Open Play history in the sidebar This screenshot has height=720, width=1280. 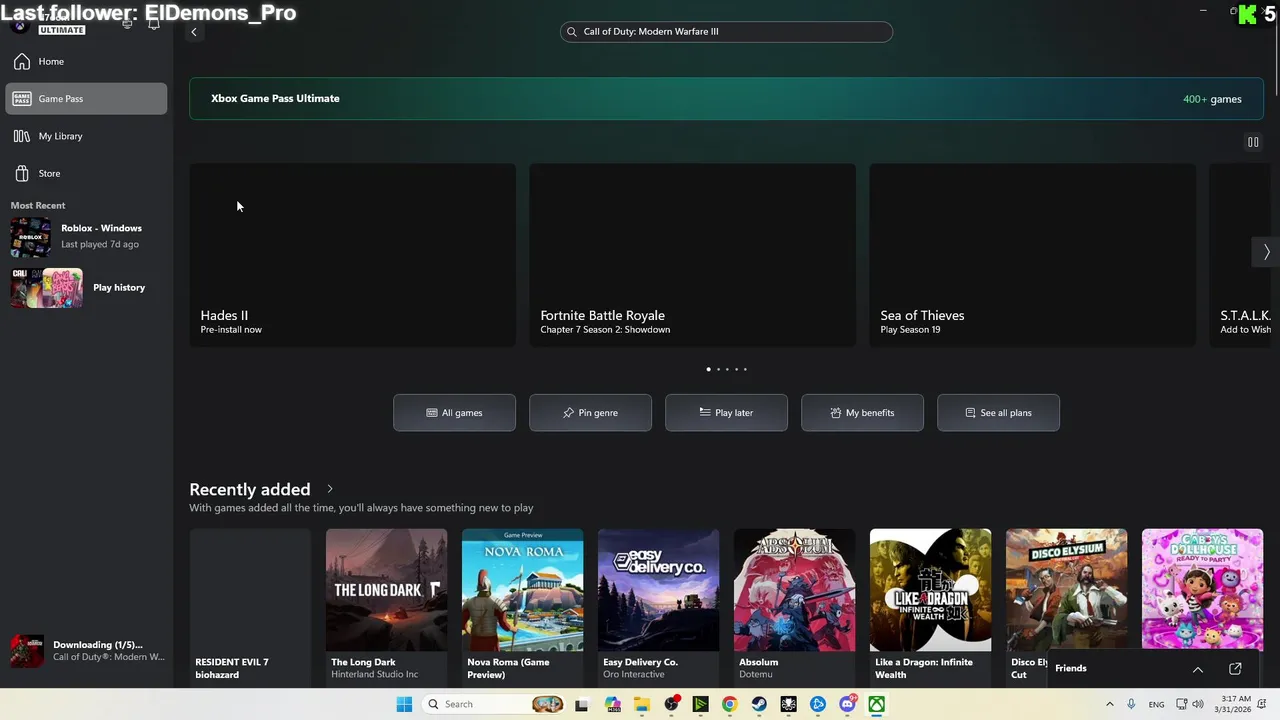pyautogui.click(x=87, y=288)
